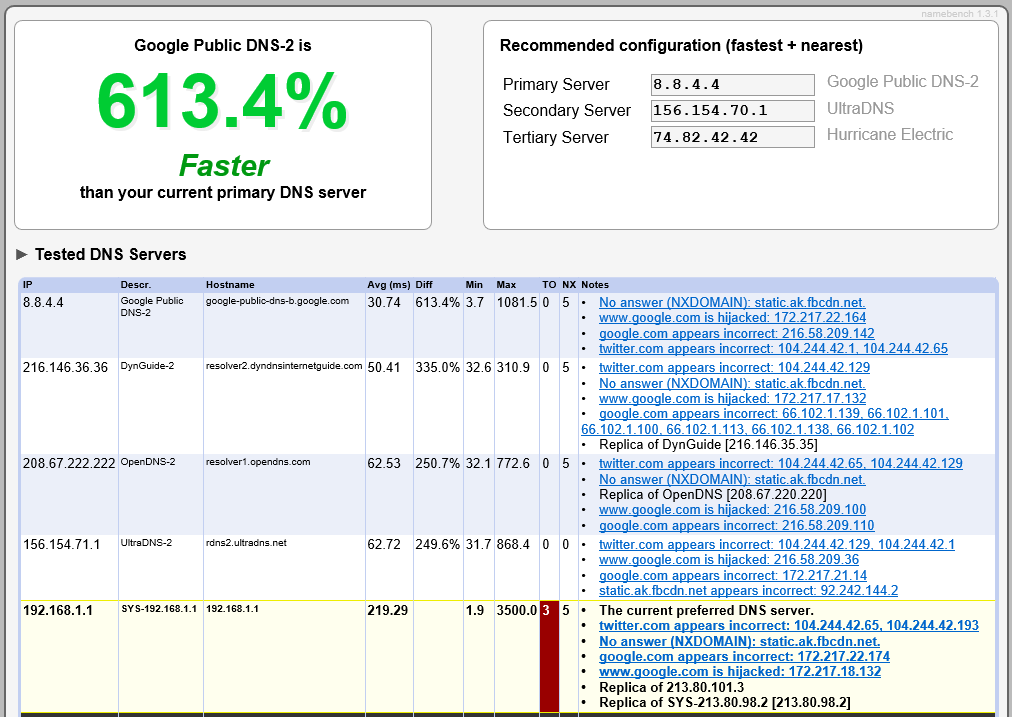Open twitter.com appears incorrect: 104.244.42.129 link only
The width and height of the screenshot is (1012, 717).
coord(734,367)
